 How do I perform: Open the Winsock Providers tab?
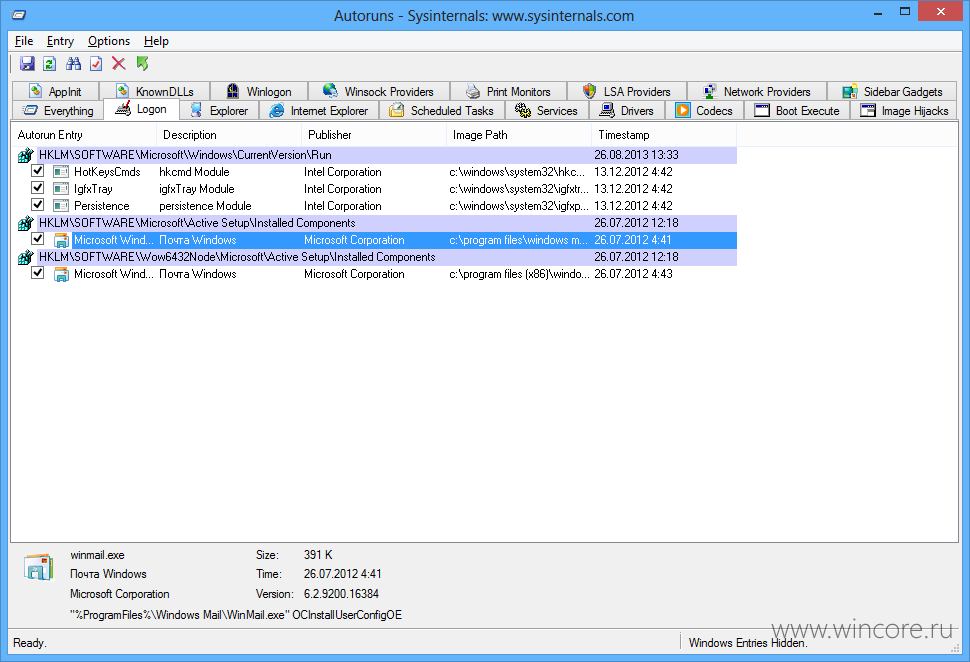tap(379, 92)
